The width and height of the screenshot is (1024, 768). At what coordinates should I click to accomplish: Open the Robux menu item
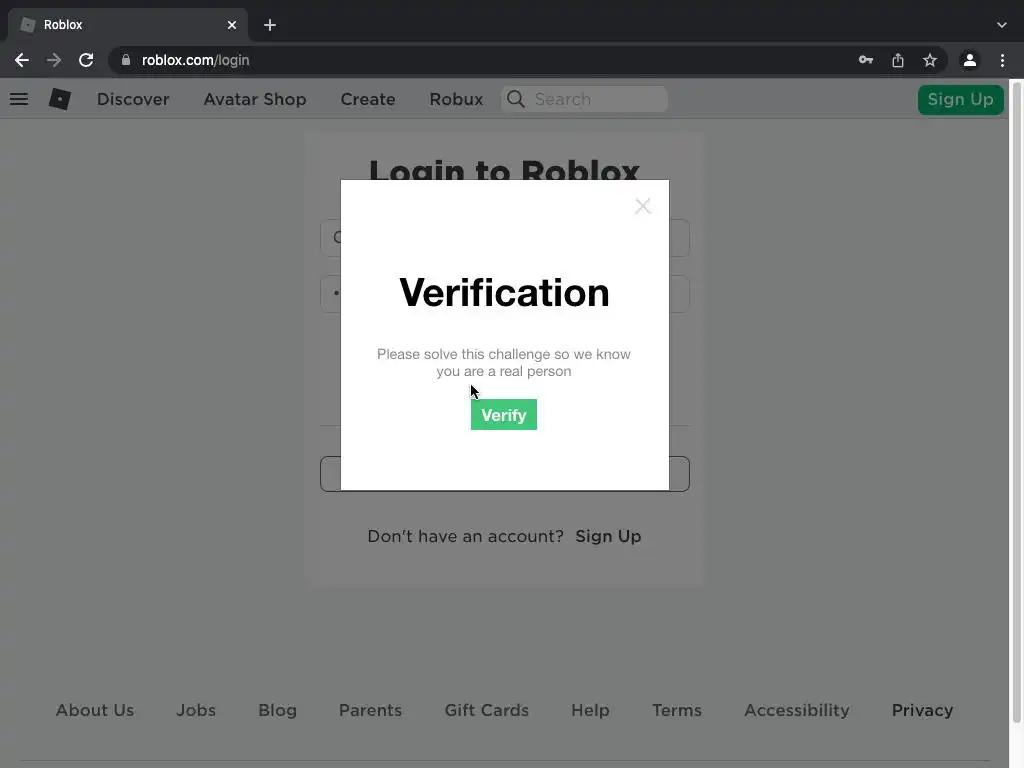[x=456, y=99]
